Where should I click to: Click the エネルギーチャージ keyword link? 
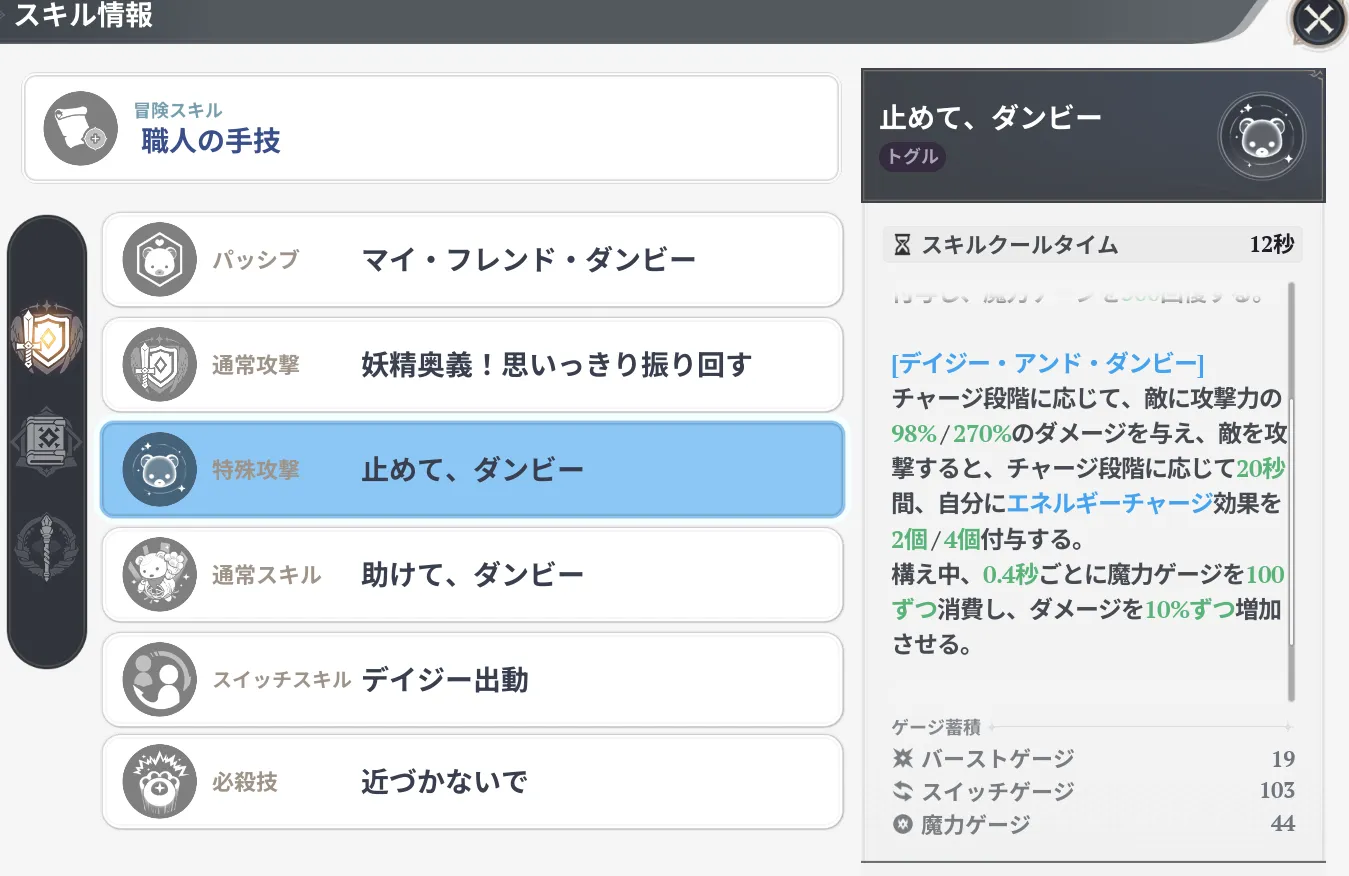(1109, 504)
